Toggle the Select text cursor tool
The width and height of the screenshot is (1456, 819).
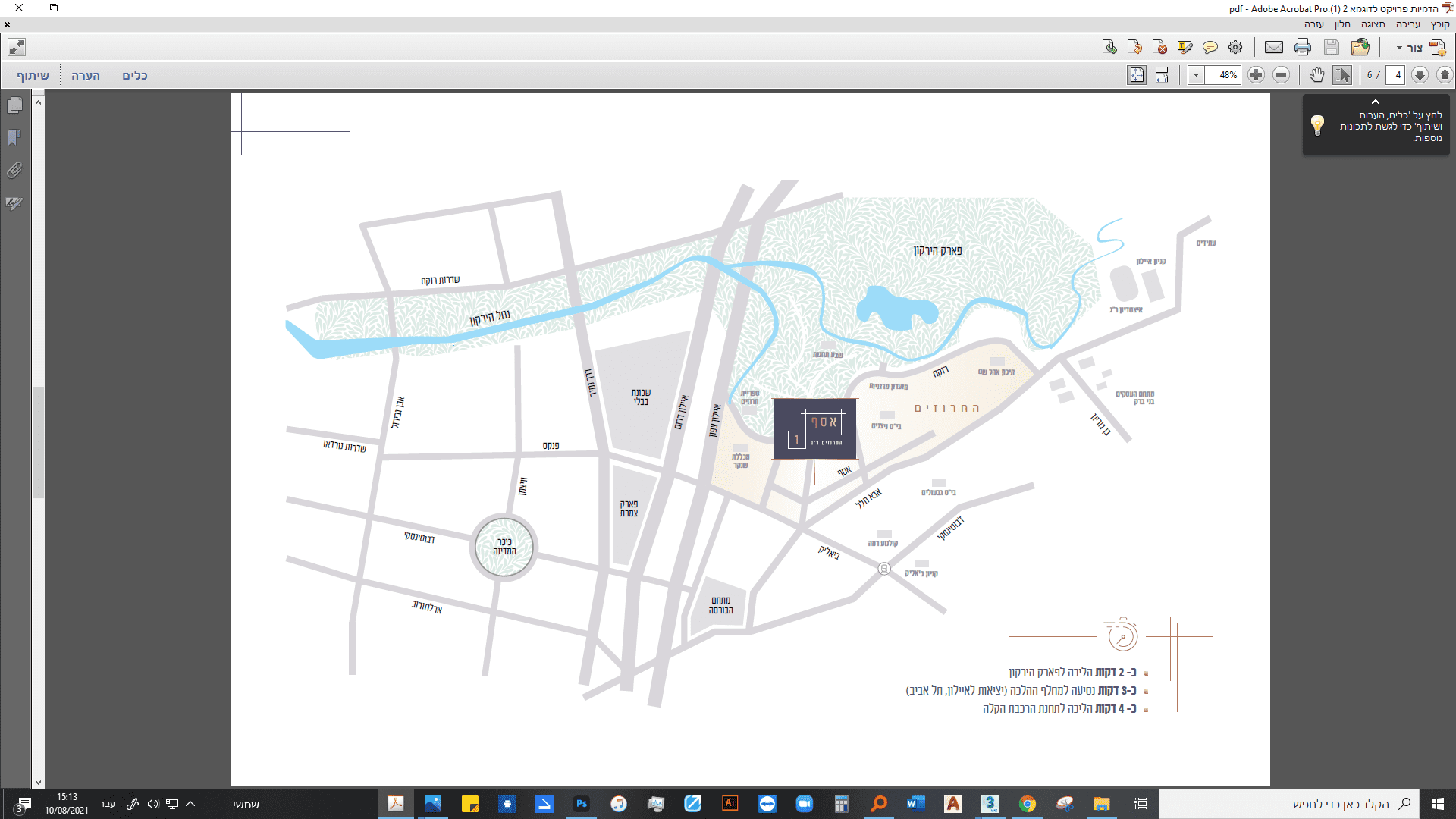[1342, 75]
